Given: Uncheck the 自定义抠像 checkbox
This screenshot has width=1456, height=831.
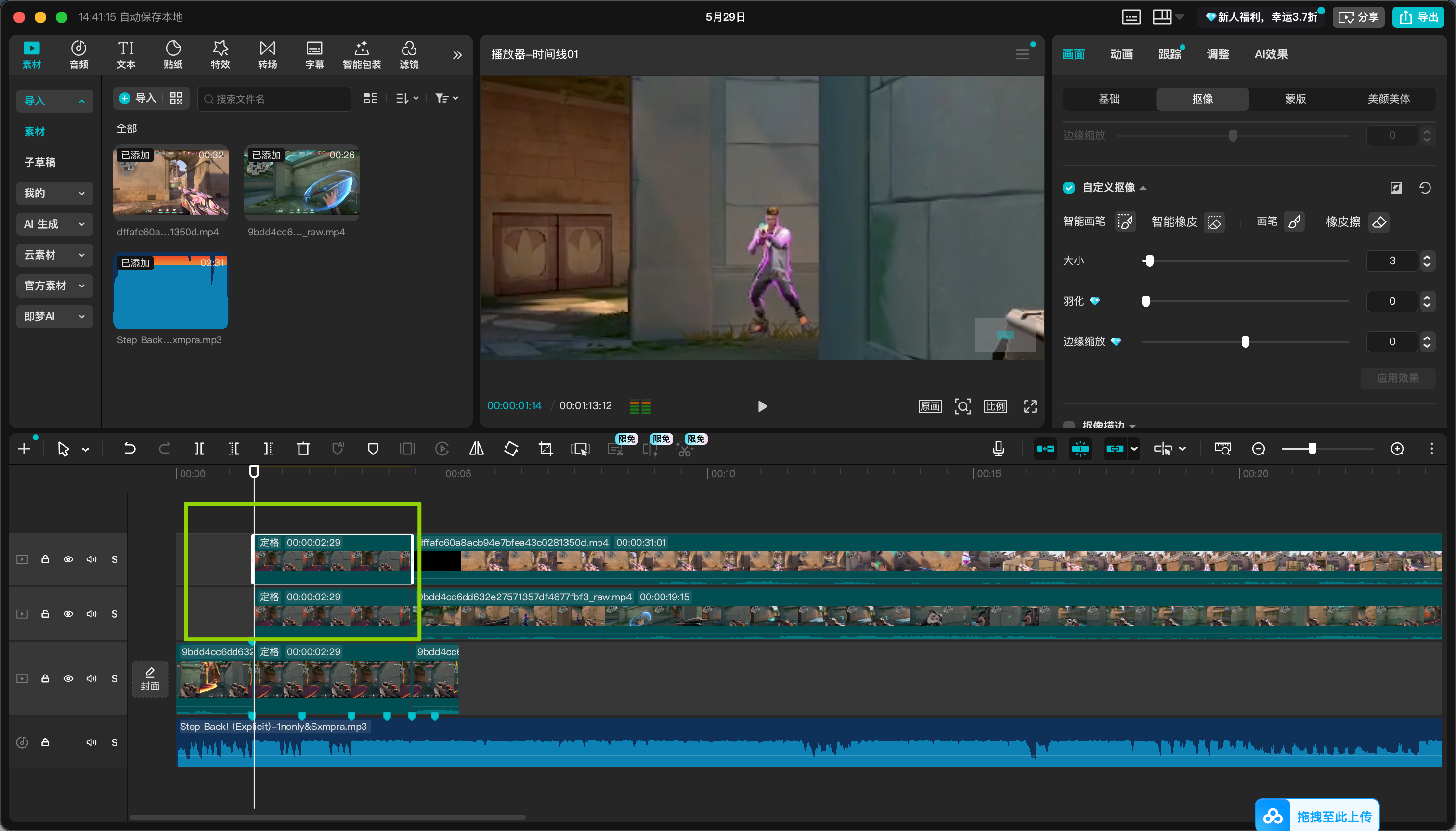Looking at the screenshot, I should [1069, 188].
